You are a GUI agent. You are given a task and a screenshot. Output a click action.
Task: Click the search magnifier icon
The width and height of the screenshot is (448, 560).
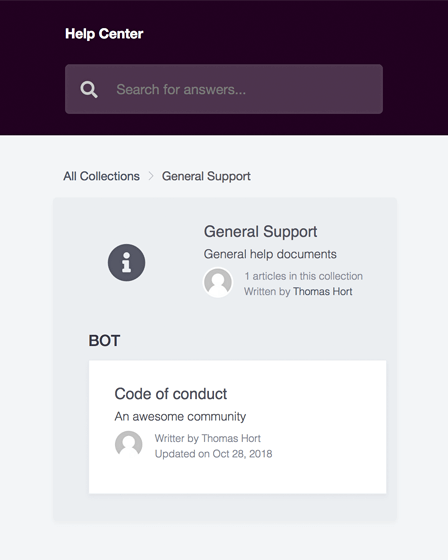coord(89,89)
